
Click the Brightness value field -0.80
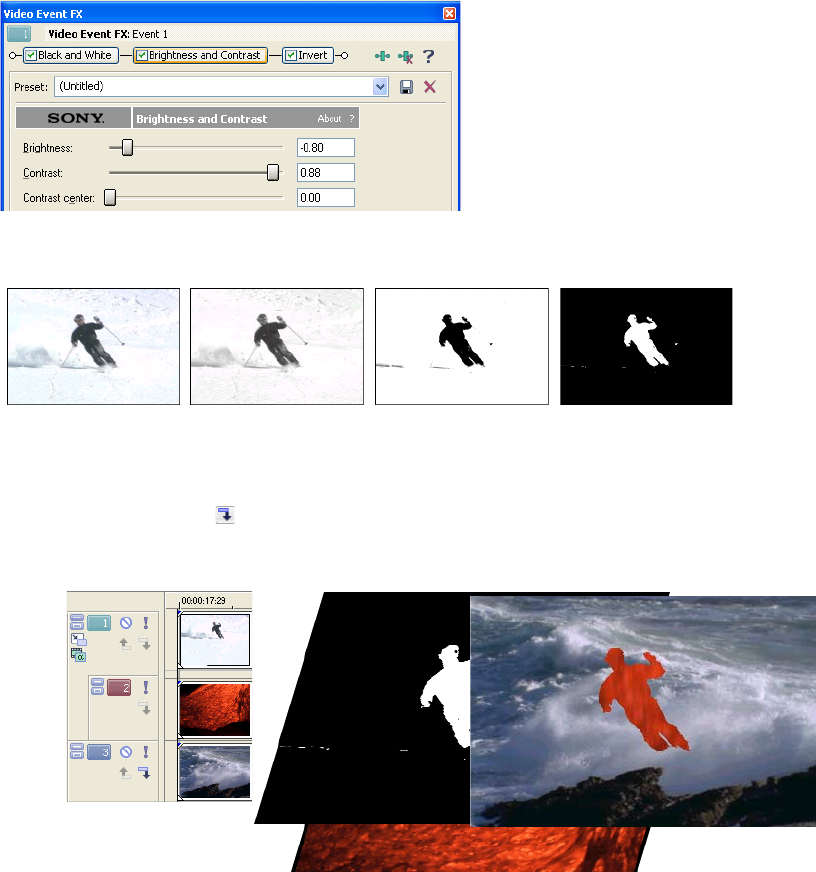[x=326, y=147]
